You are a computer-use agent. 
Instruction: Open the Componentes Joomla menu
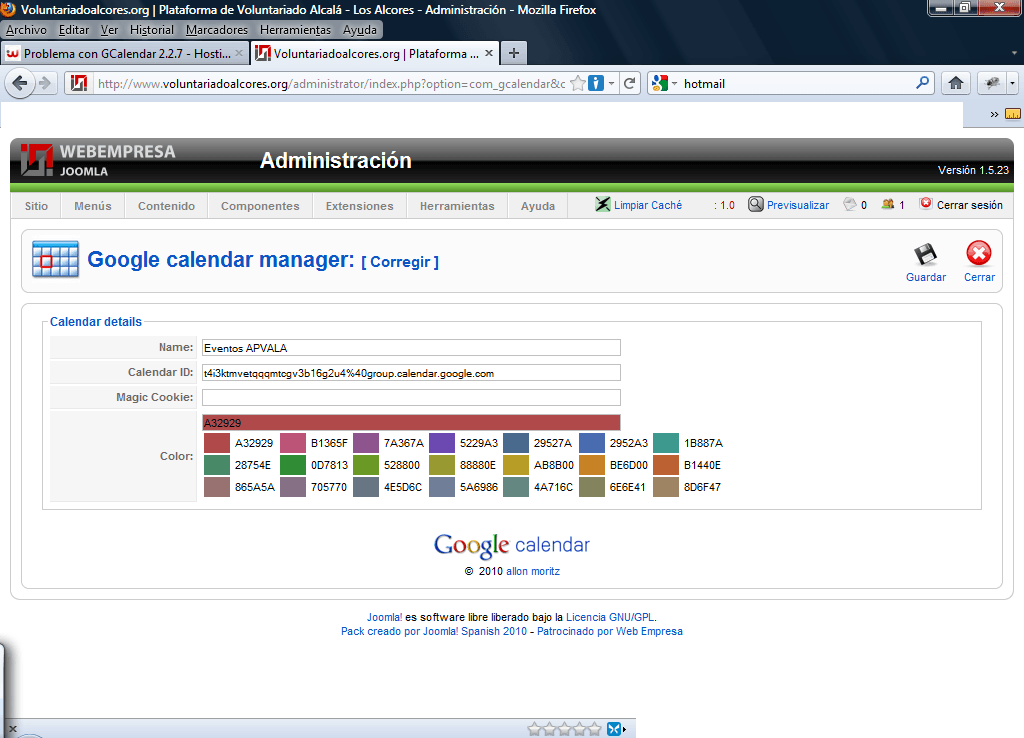click(x=260, y=206)
